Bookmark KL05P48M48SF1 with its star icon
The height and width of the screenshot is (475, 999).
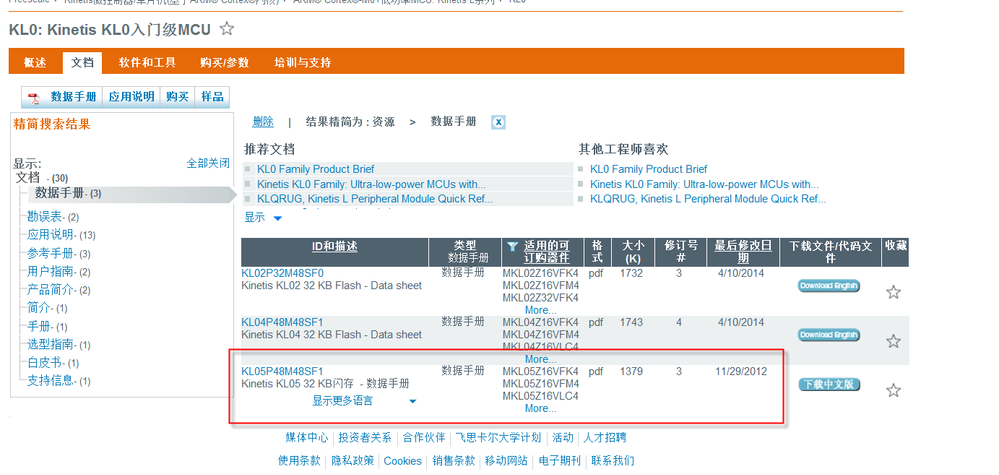[x=893, y=390]
